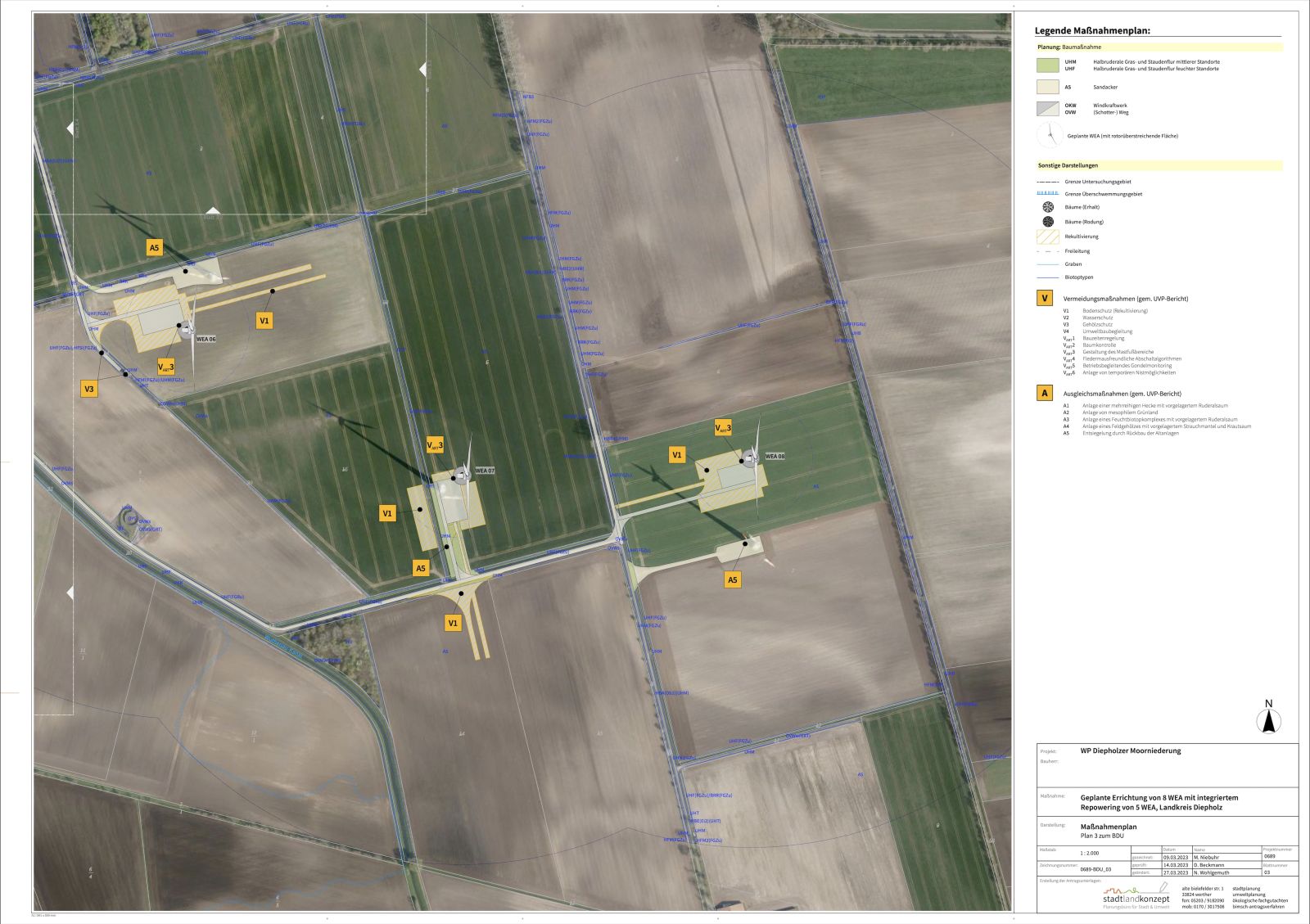Click the V1 marker left of WEA 08

[676, 455]
